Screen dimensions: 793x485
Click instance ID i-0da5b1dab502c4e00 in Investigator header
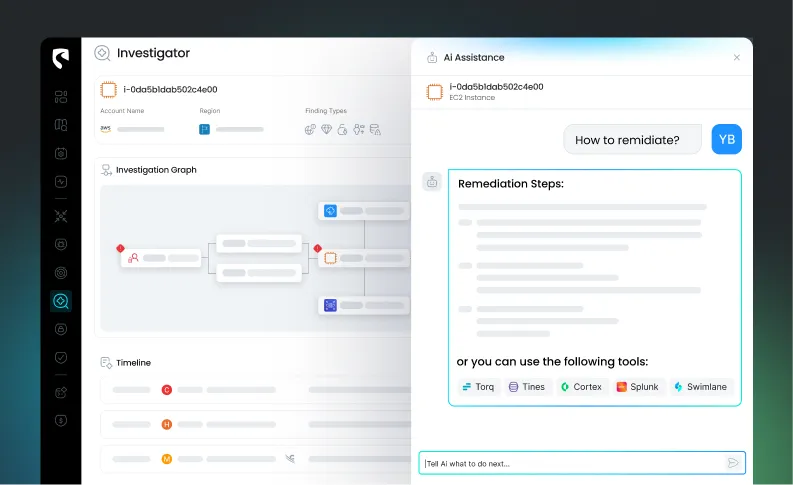pos(170,90)
